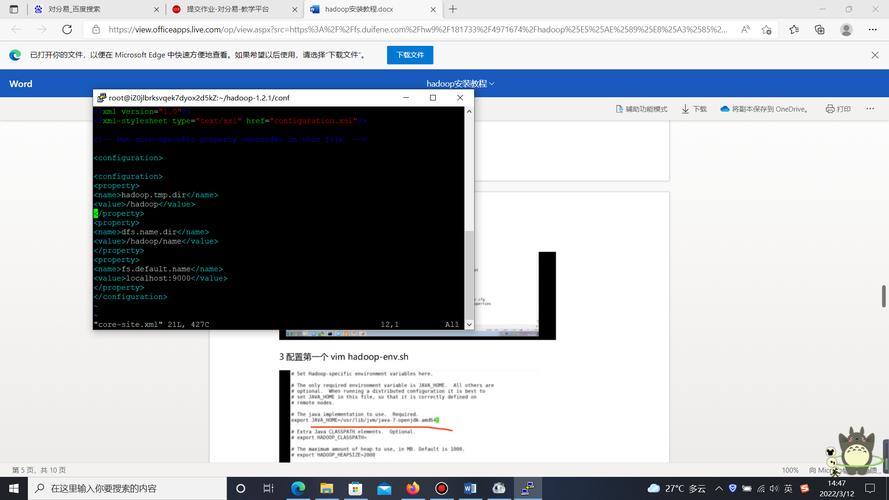
Task: Expand the hadoop安装教程 document title dropdown
Action: coord(460,84)
